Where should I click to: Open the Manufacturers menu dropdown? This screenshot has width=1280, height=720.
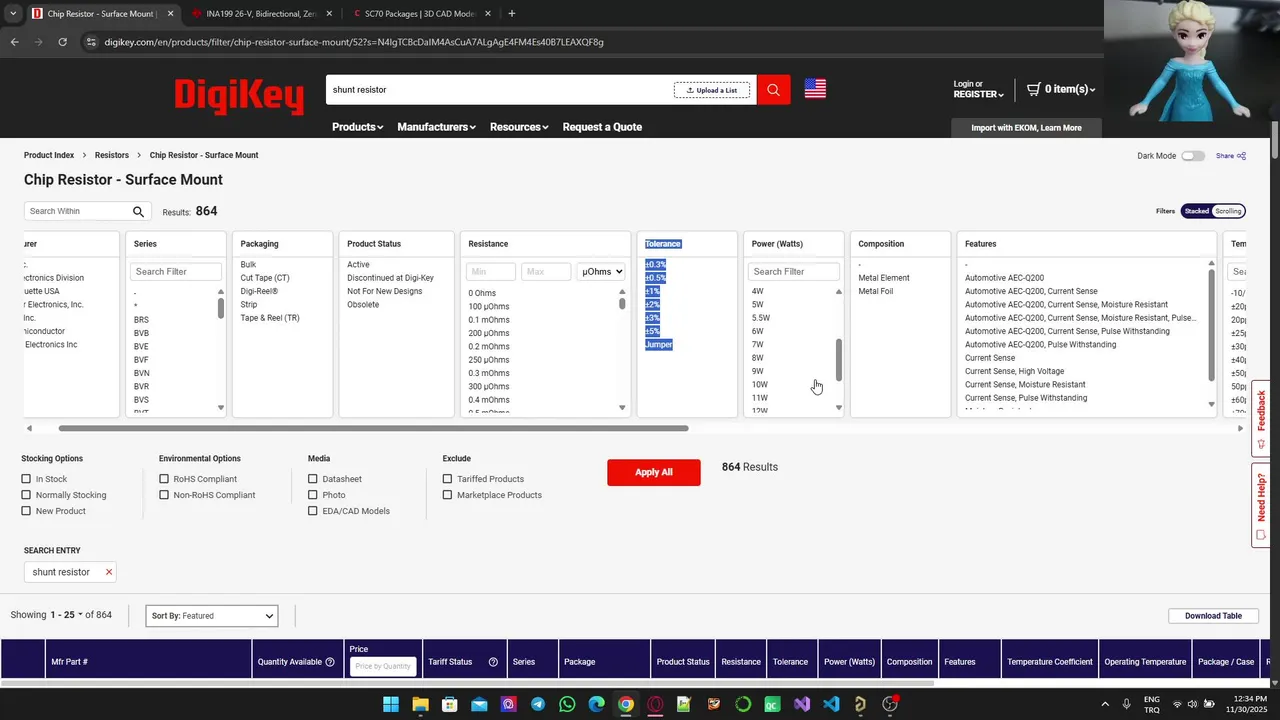point(436,127)
